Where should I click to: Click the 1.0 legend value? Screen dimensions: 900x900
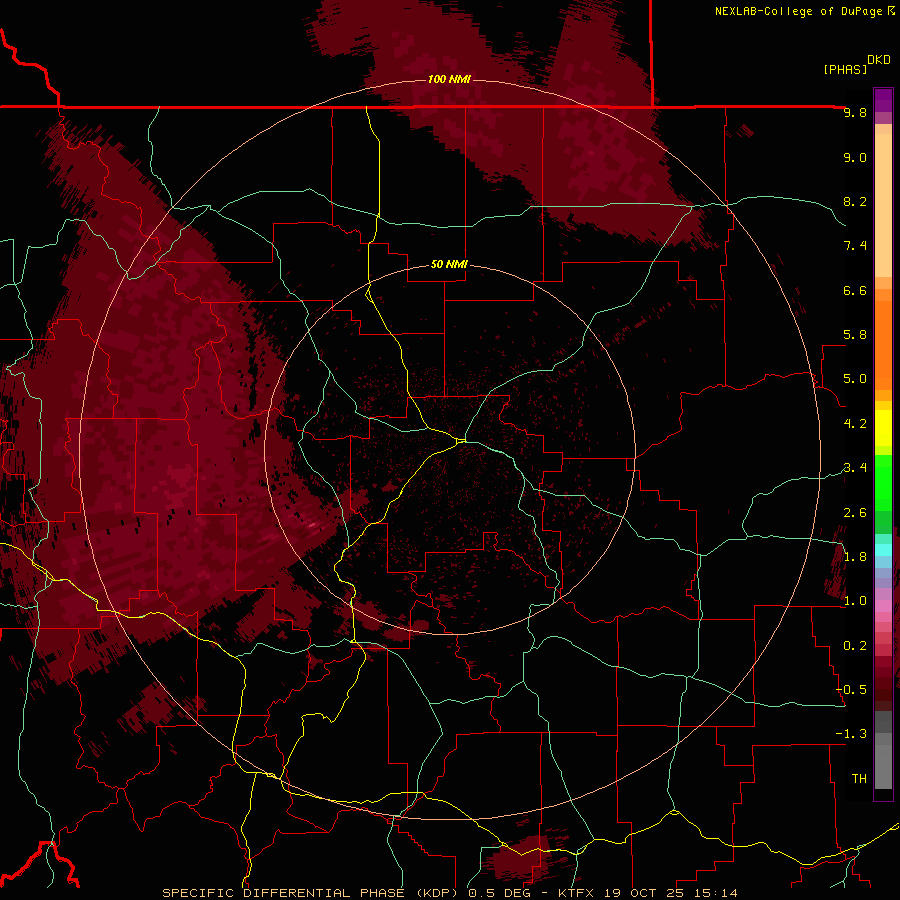tap(855, 601)
